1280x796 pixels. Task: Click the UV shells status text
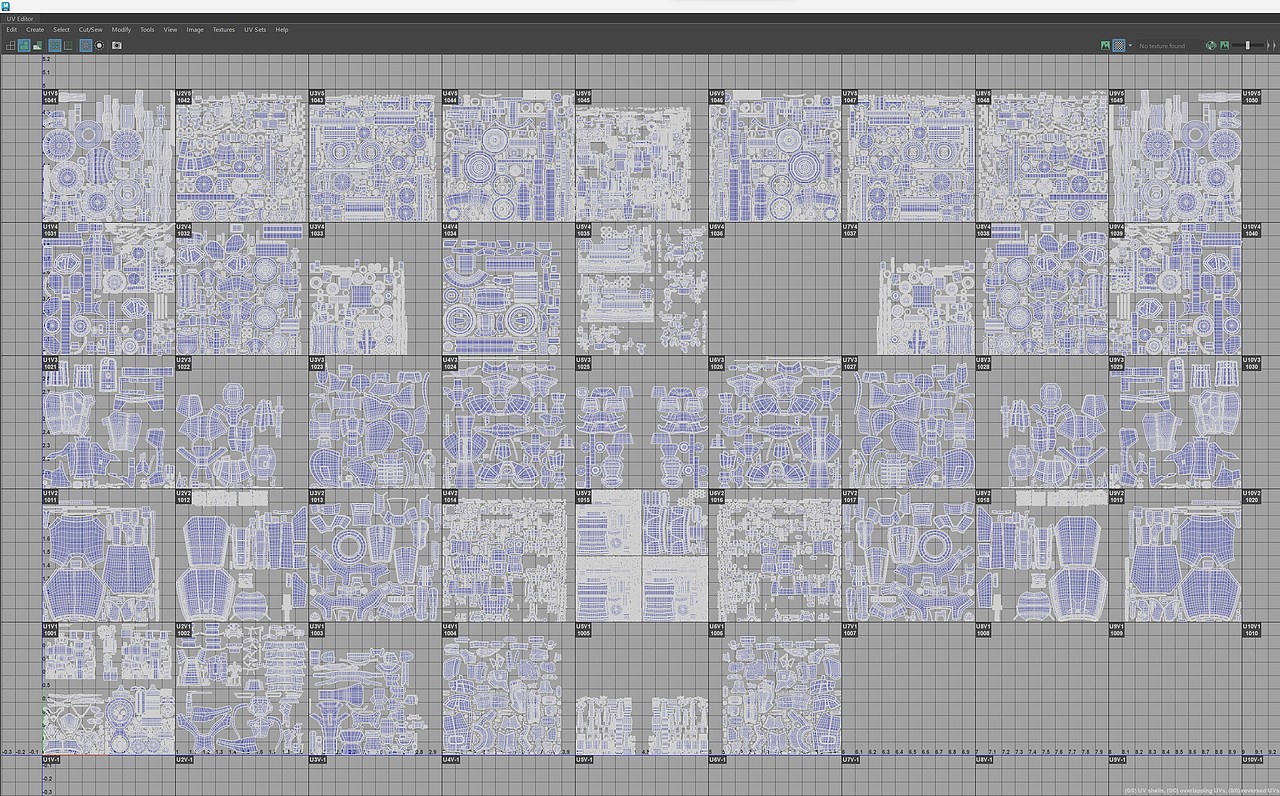point(1201,790)
